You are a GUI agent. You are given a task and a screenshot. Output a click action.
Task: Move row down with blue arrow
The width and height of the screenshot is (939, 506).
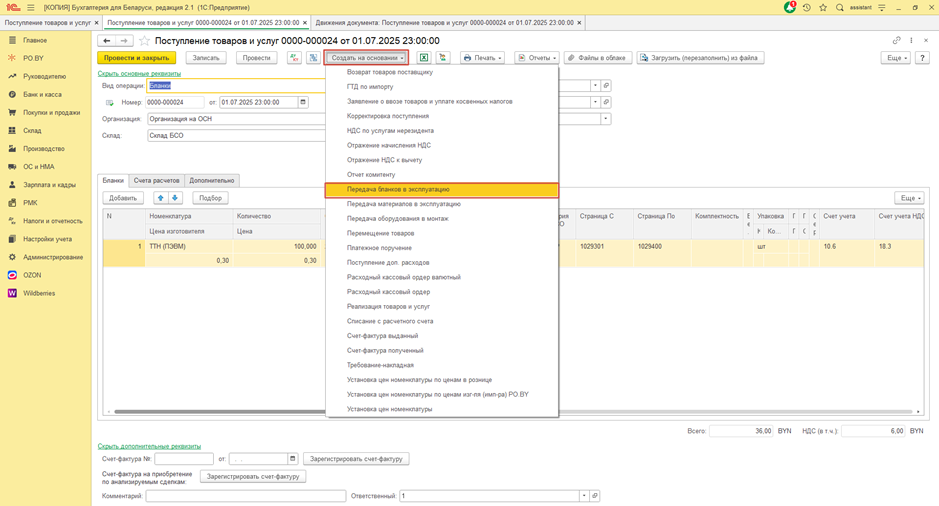(x=175, y=198)
